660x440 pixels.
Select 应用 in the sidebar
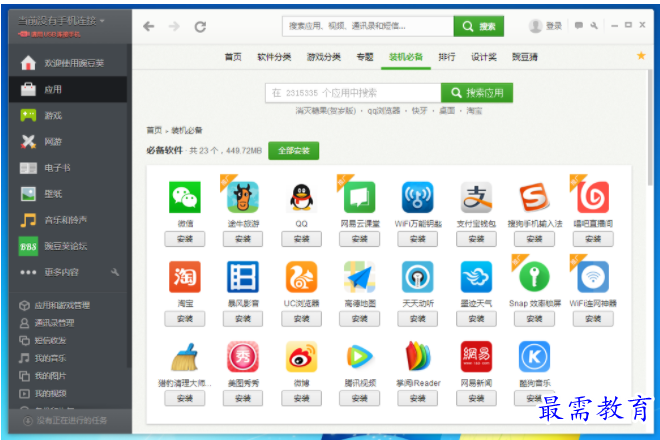click(68, 89)
